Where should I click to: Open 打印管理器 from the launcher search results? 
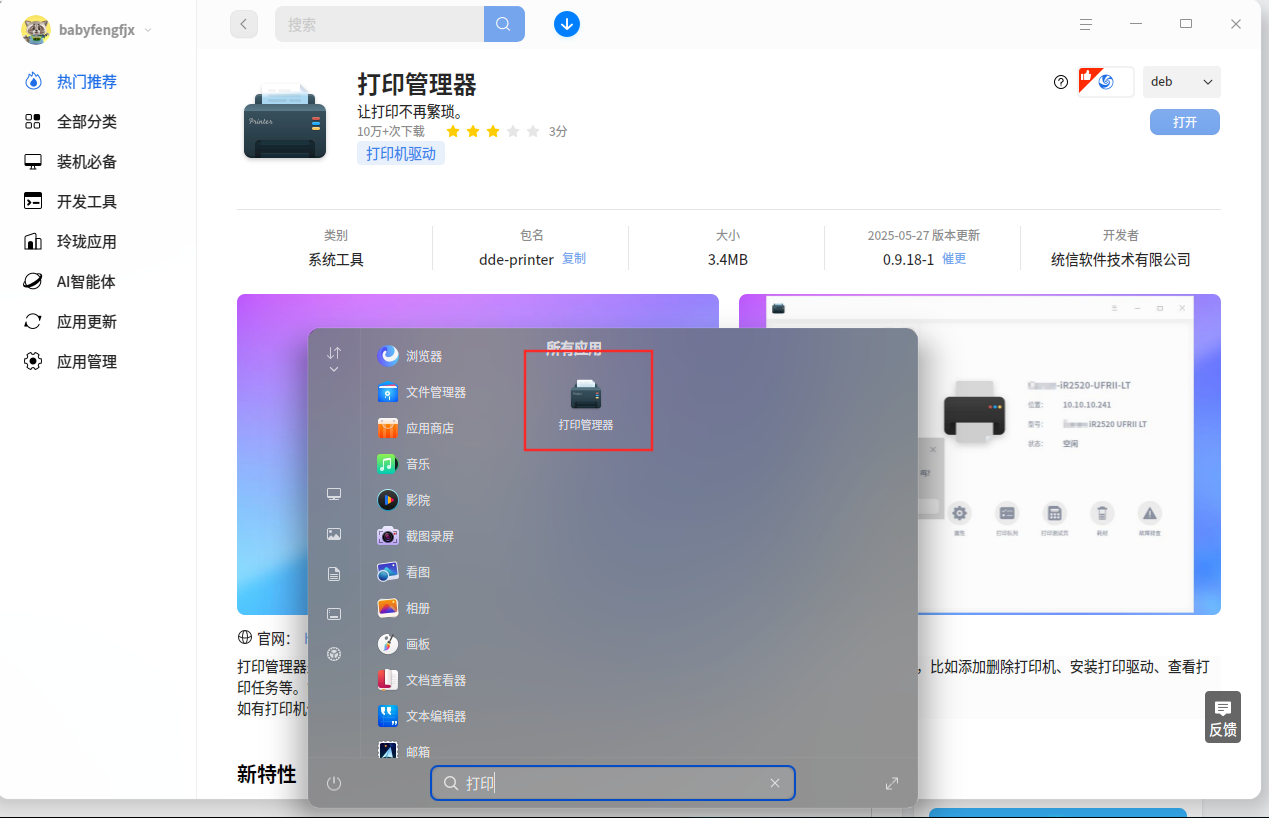(x=587, y=404)
